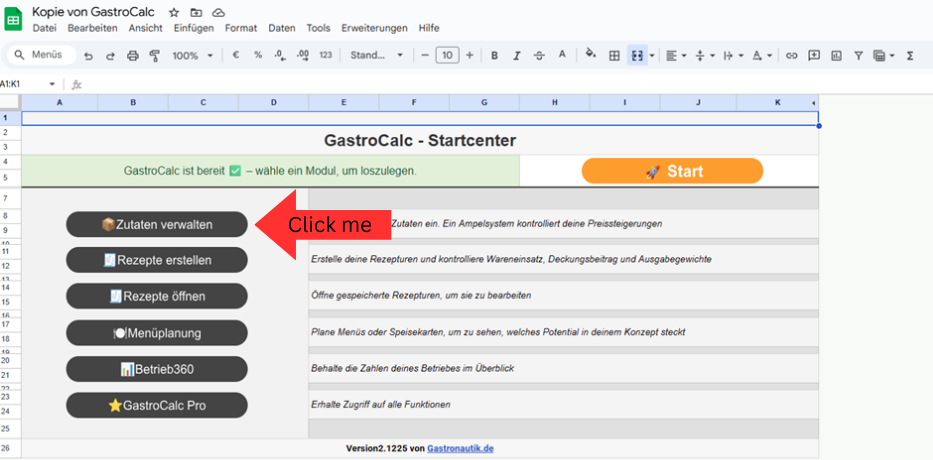The height and width of the screenshot is (460, 933).
Task: Click the Rezepte erstellen button
Action: coord(156,260)
